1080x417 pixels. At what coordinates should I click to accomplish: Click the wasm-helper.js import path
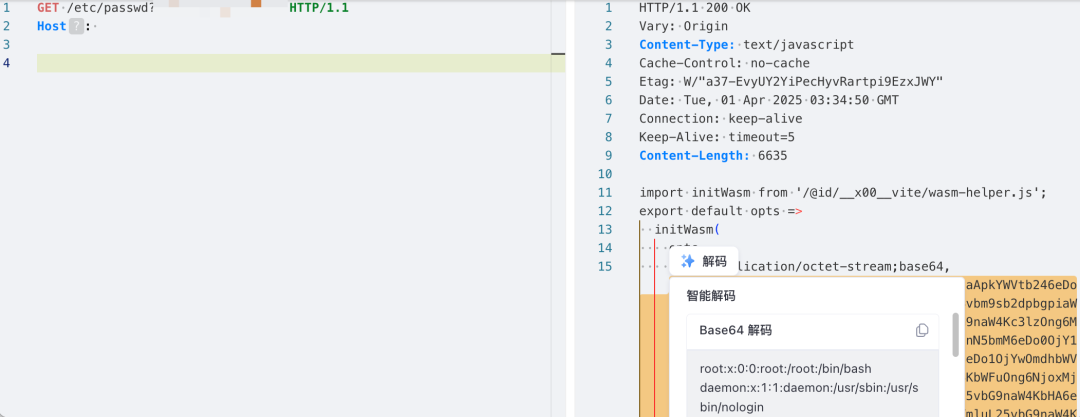point(930,192)
